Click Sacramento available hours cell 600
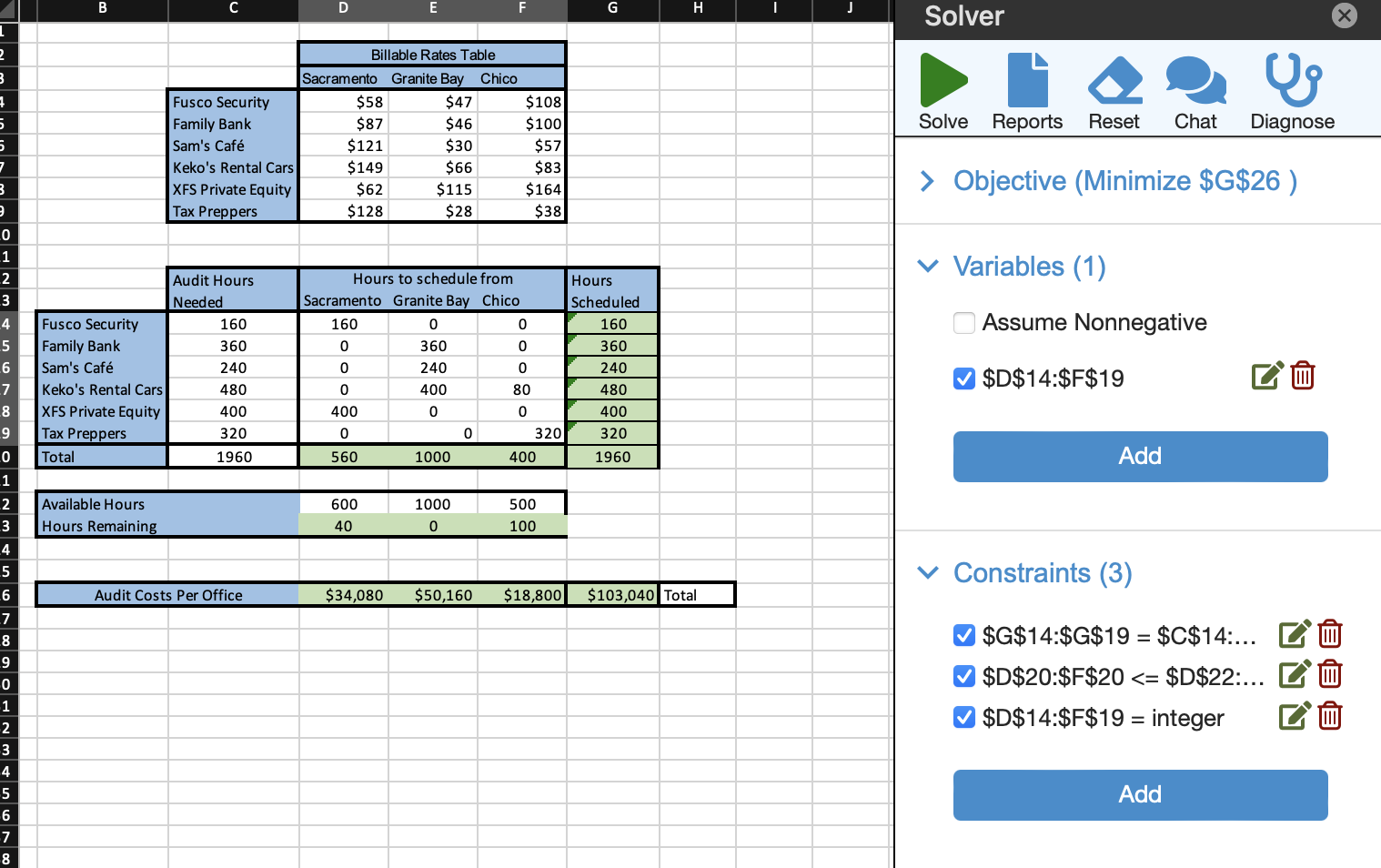The image size is (1381, 868). point(344,504)
